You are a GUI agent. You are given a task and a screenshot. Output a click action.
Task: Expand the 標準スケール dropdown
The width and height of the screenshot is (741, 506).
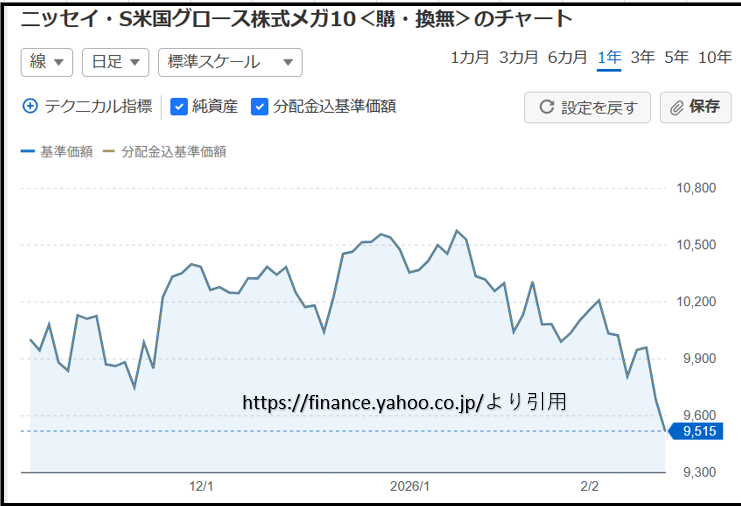230,62
